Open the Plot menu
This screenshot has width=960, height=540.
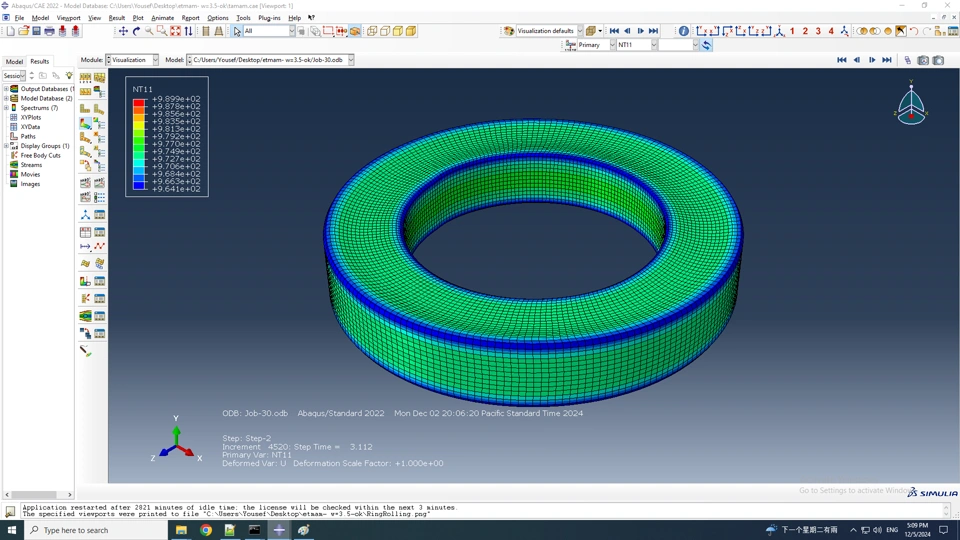pyautogui.click(x=138, y=18)
